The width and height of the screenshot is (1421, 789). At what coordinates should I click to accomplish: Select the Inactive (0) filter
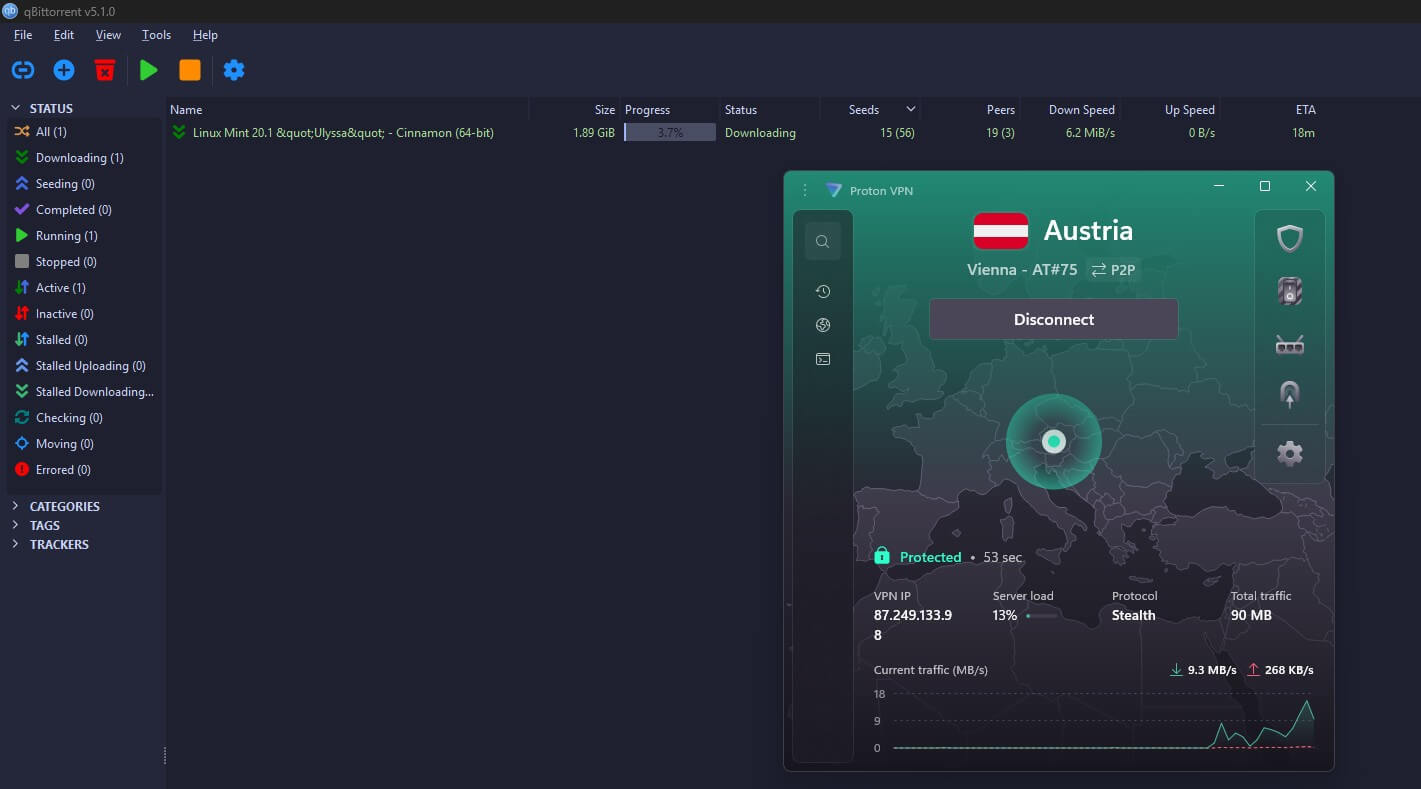84,314
